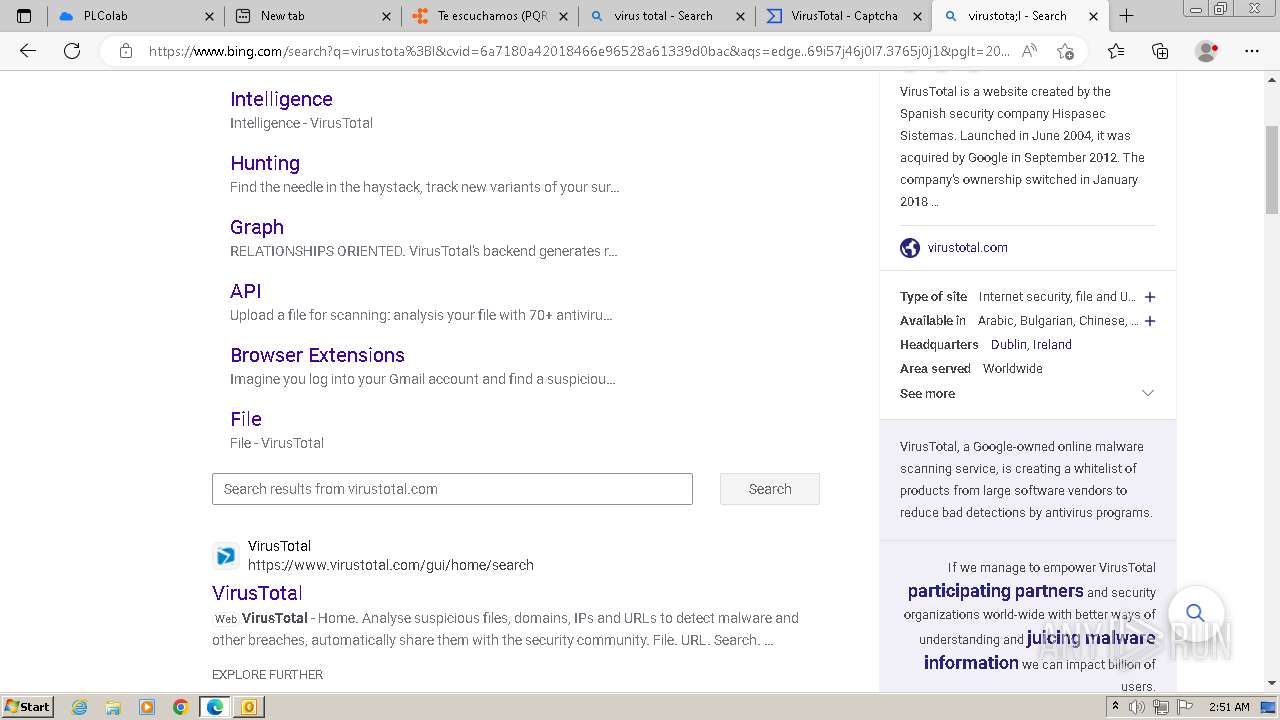Open the Browser Extensions sitelink

[317, 355]
